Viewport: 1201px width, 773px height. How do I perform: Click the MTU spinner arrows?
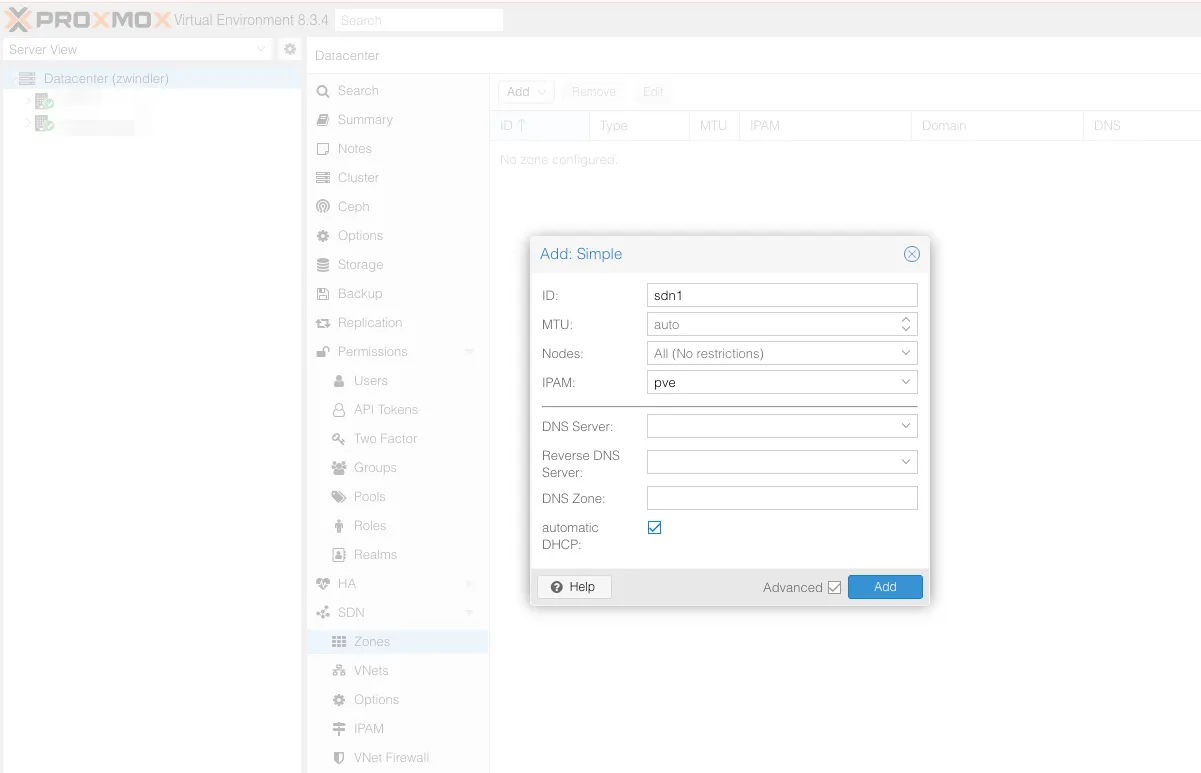pos(905,324)
